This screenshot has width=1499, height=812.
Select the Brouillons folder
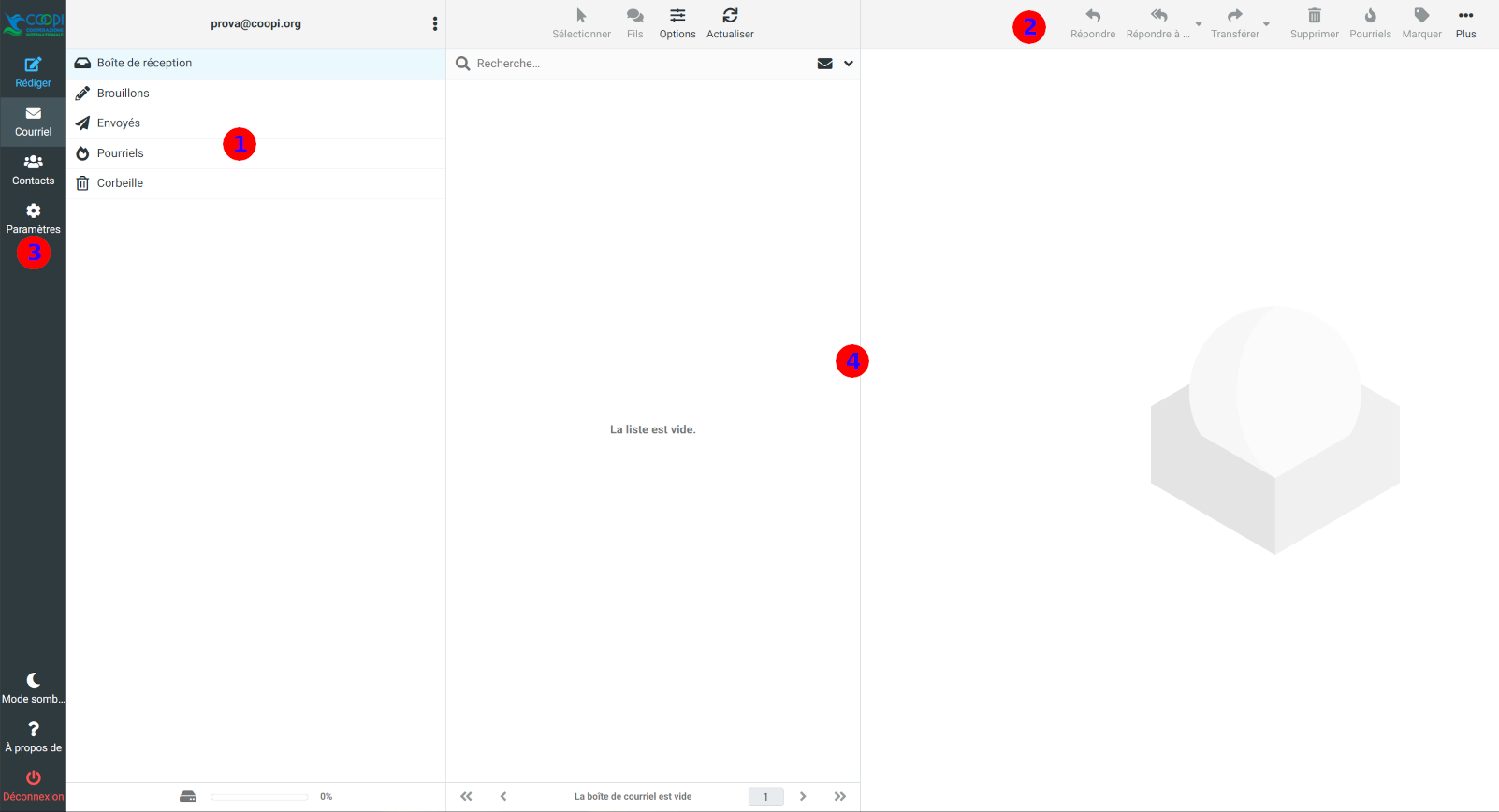point(124,94)
